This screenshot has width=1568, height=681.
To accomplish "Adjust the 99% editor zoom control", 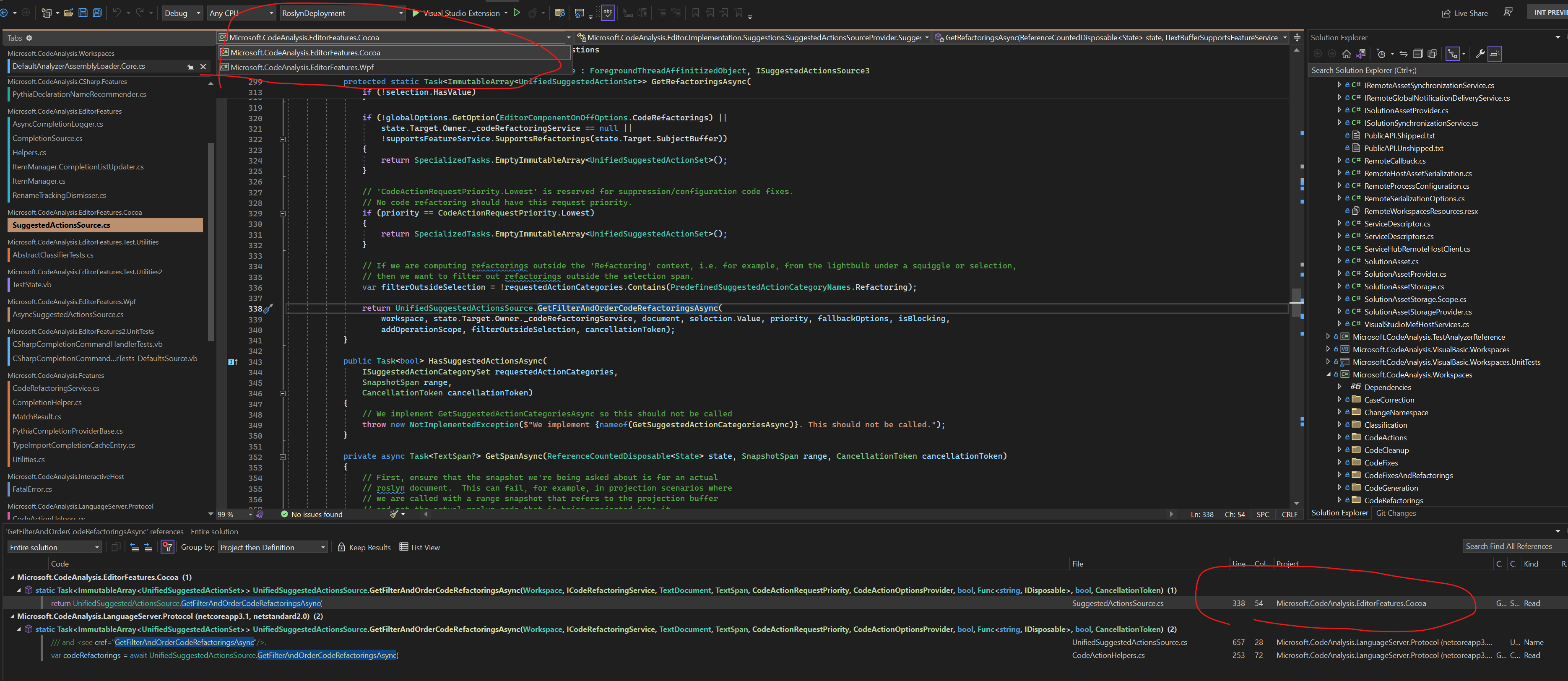I will click(225, 514).
